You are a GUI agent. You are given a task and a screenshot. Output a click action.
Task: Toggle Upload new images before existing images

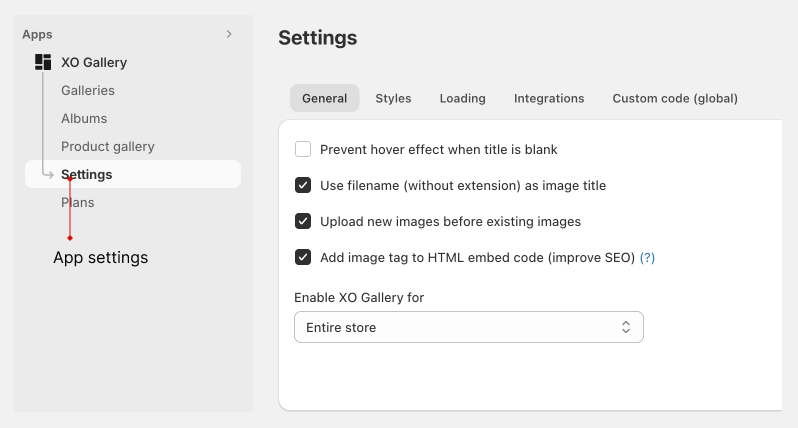pyautogui.click(x=303, y=221)
